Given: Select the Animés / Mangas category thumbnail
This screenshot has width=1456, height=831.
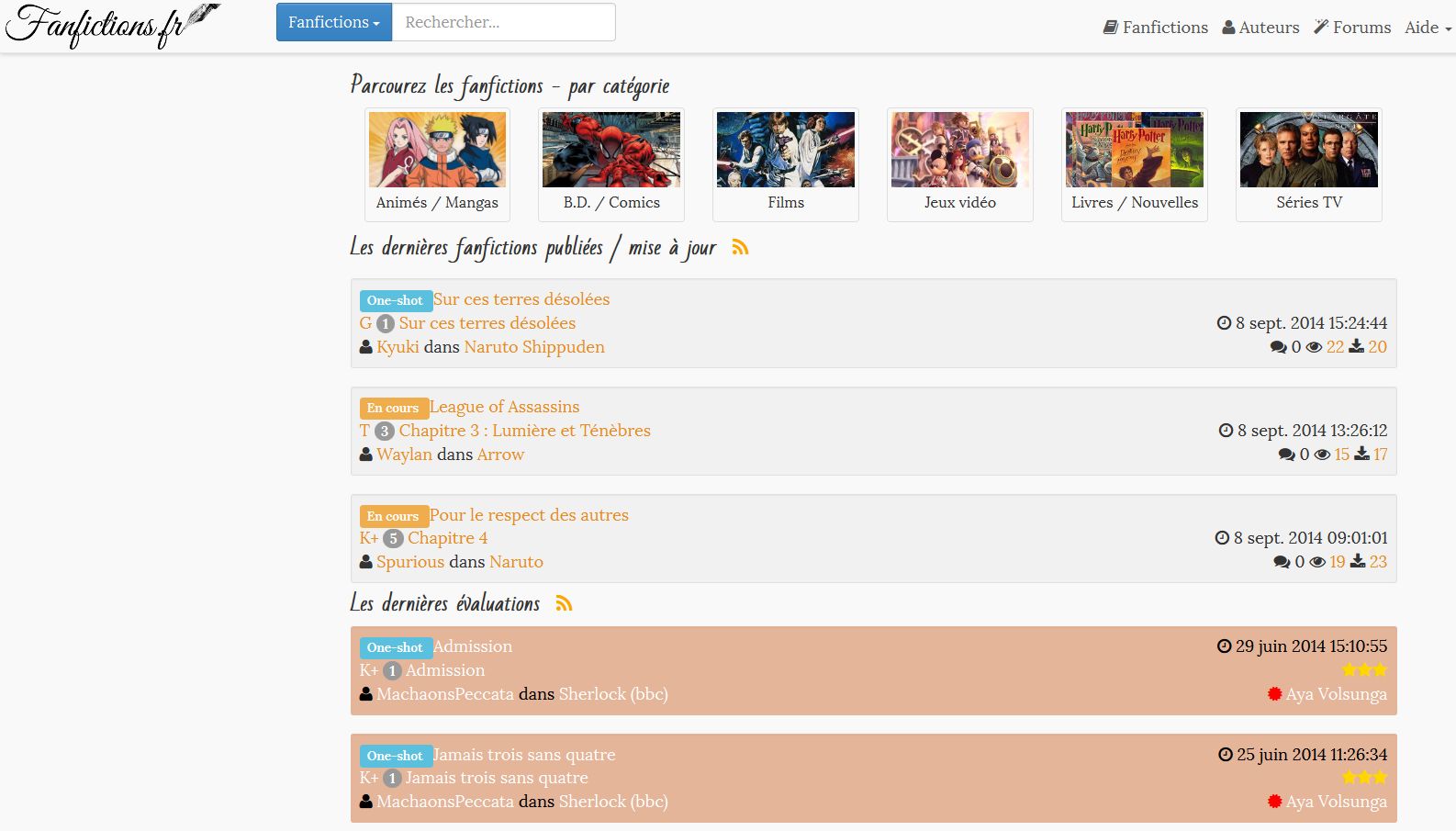Looking at the screenshot, I should [437, 164].
